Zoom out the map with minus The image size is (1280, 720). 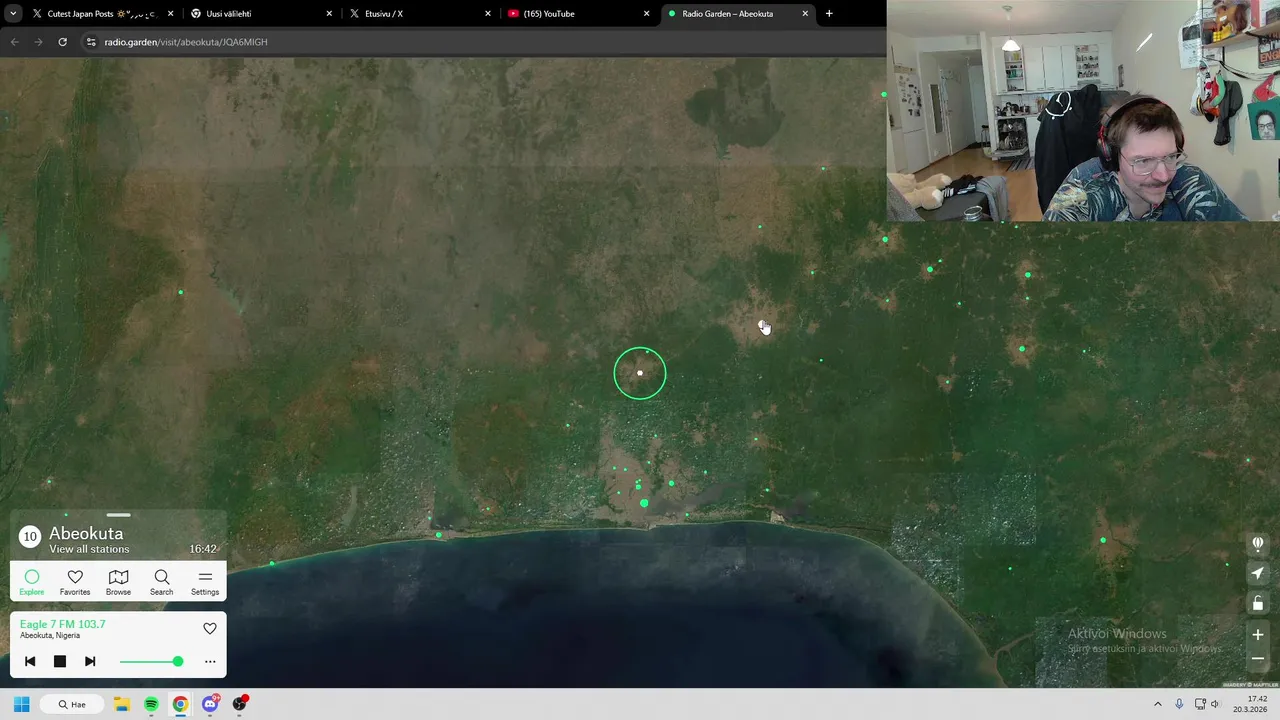(1258, 658)
